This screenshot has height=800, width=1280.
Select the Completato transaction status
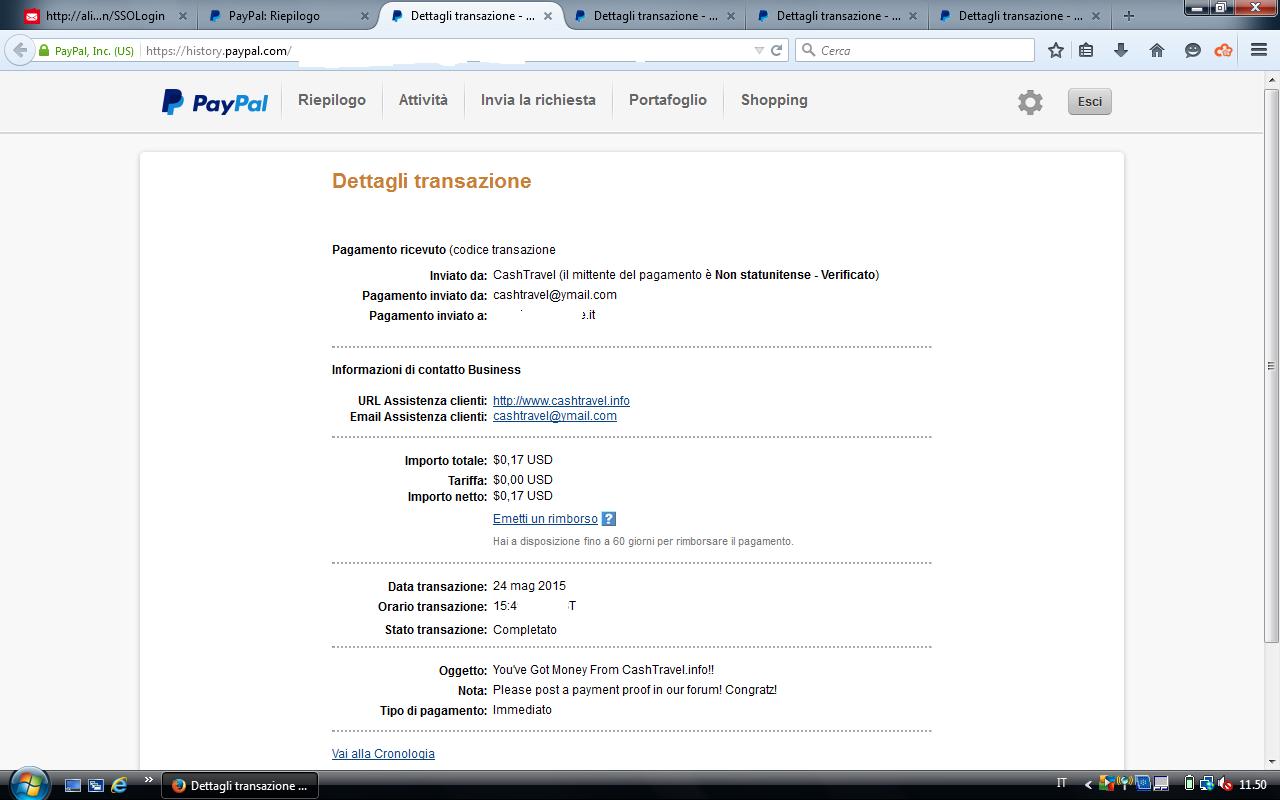coord(525,630)
